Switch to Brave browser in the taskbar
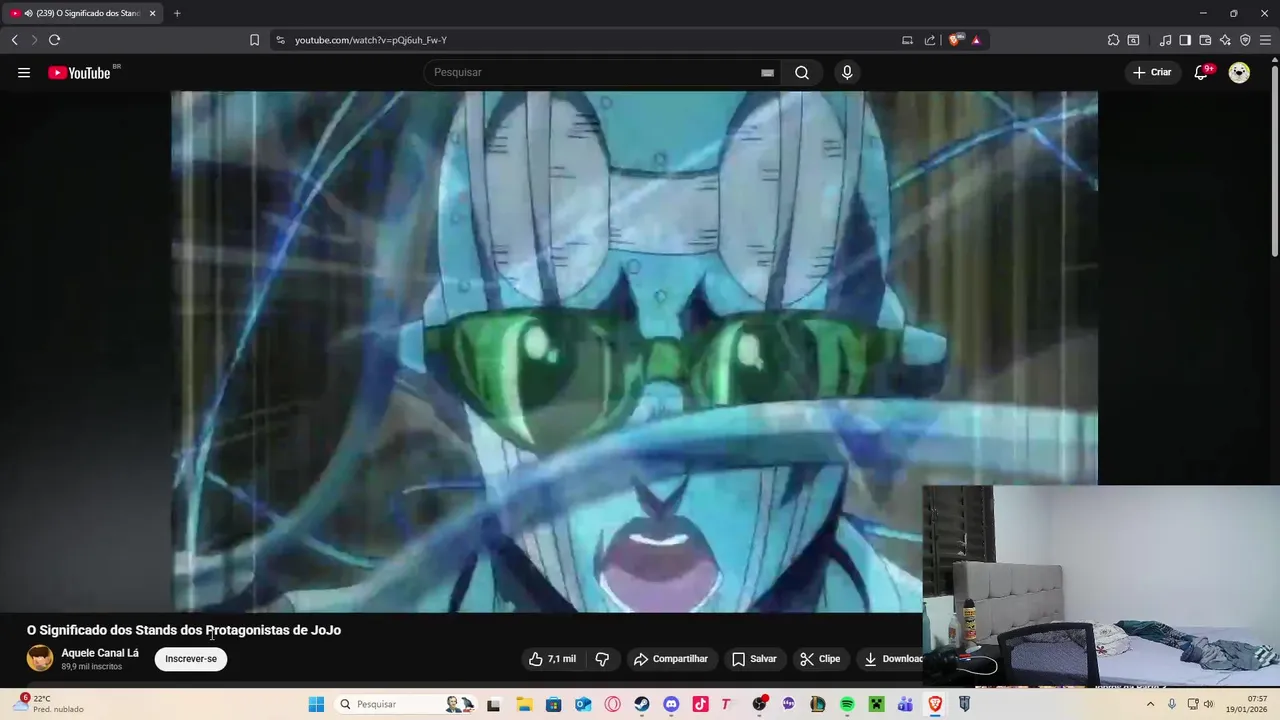 [x=935, y=704]
